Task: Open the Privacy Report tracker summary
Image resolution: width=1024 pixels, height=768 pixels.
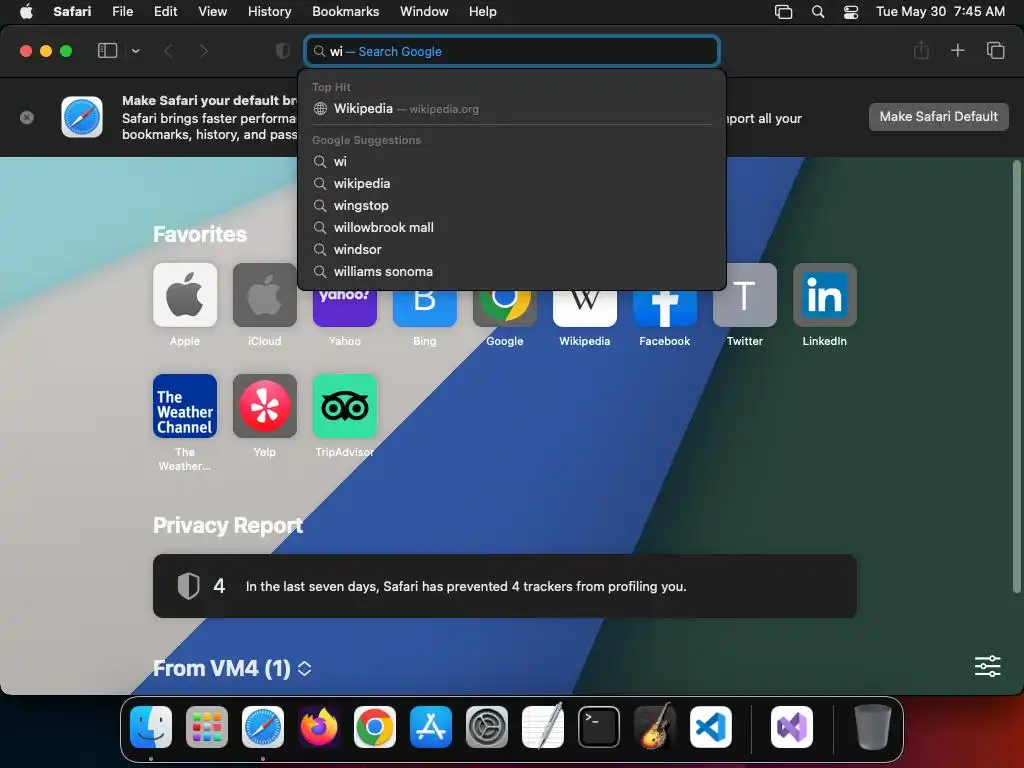Action: tap(505, 586)
